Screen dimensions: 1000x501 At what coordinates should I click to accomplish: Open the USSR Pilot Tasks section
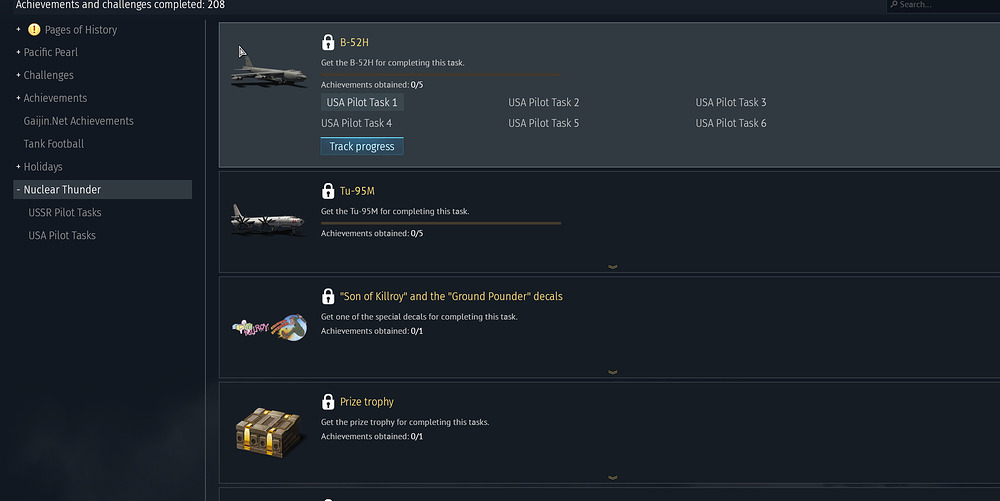(65, 213)
